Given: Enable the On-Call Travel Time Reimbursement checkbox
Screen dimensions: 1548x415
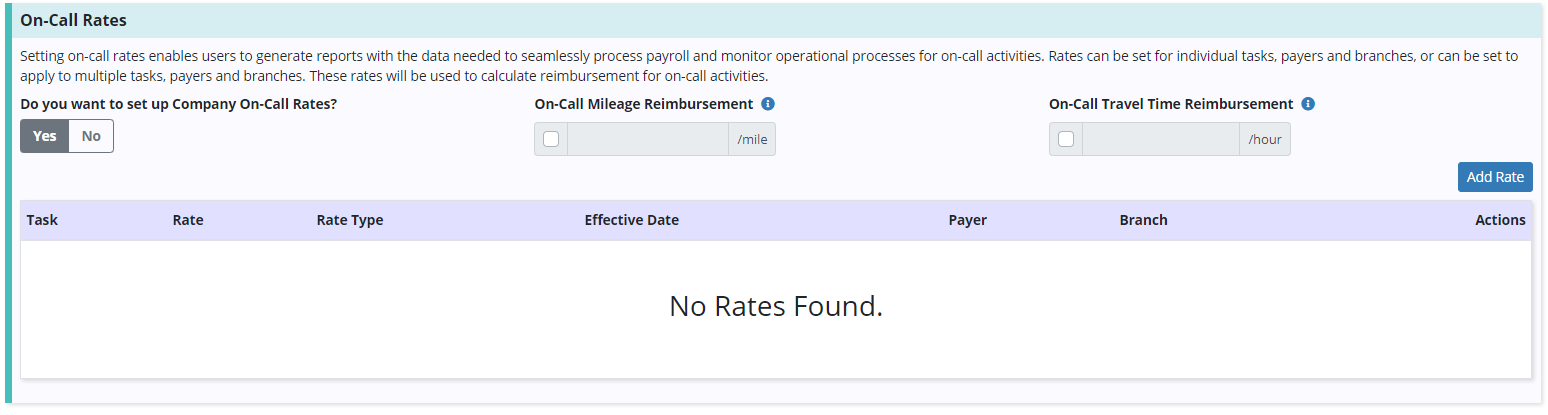Looking at the screenshot, I should 1066,139.
